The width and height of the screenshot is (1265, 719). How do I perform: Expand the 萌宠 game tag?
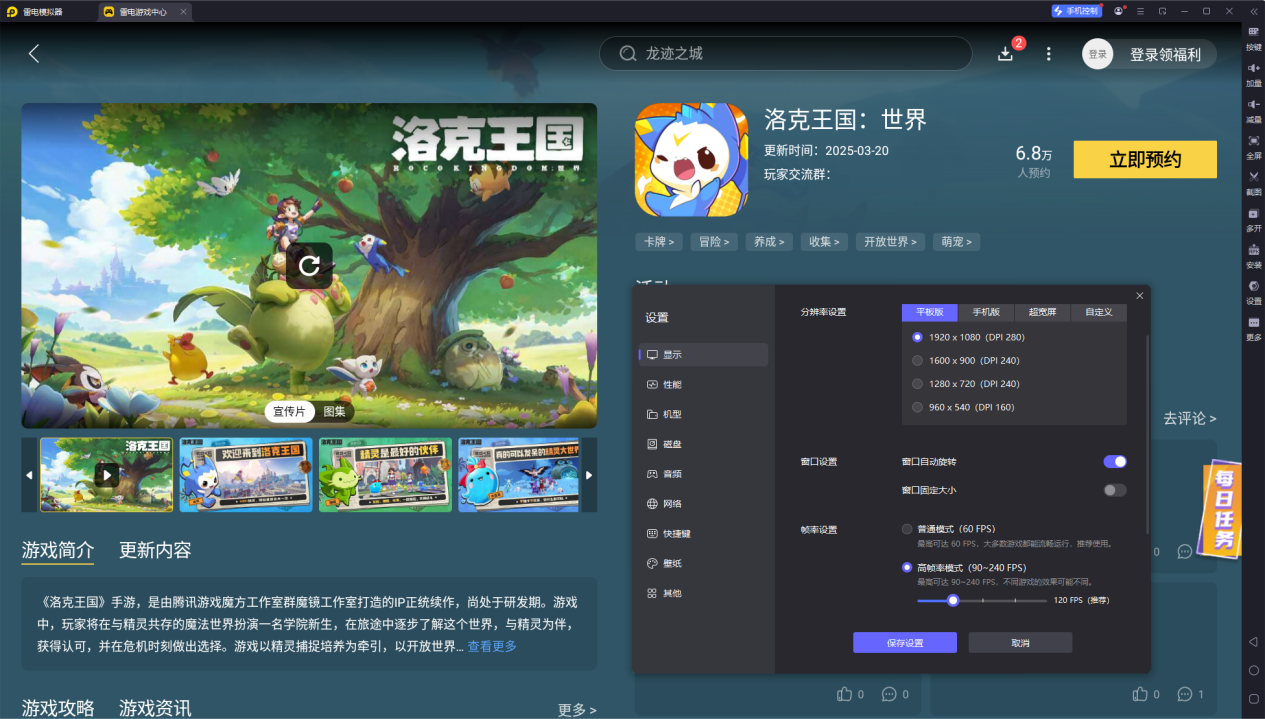[x=956, y=241]
